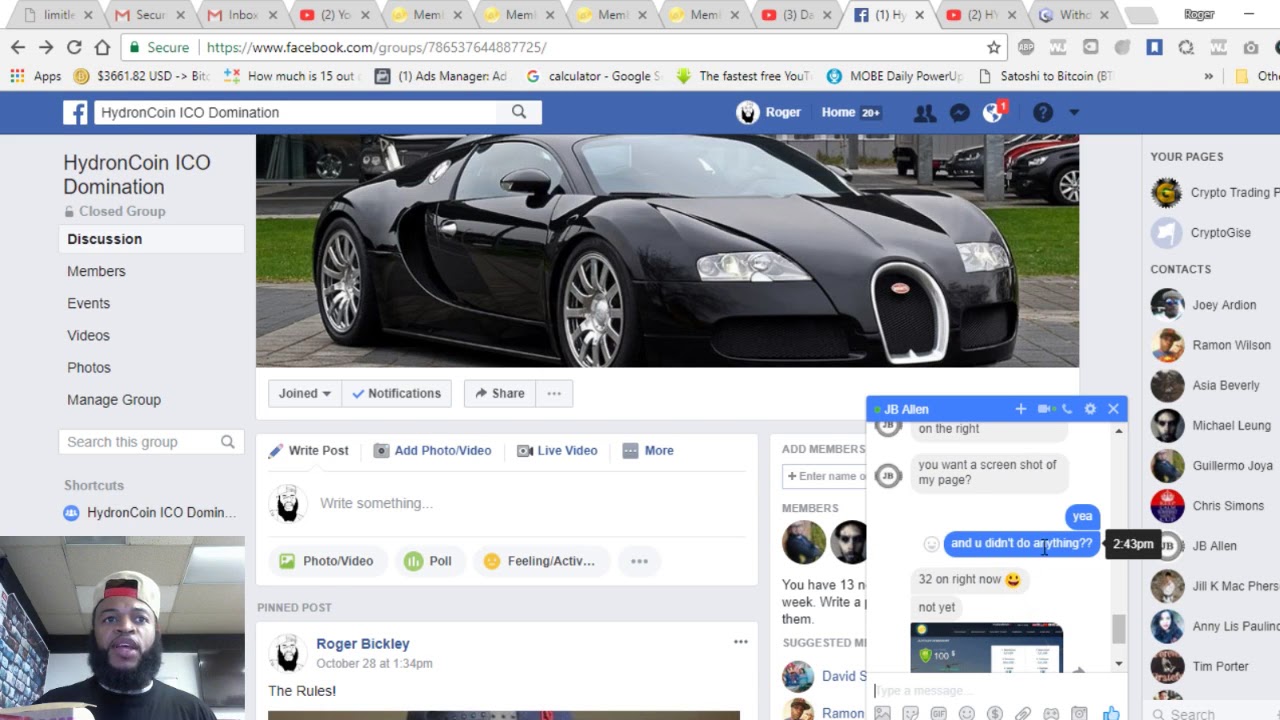Choose a sticker in the chat window
Image resolution: width=1280 pixels, height=720 pixels.
pyautogui.click(x=910, y=713)
